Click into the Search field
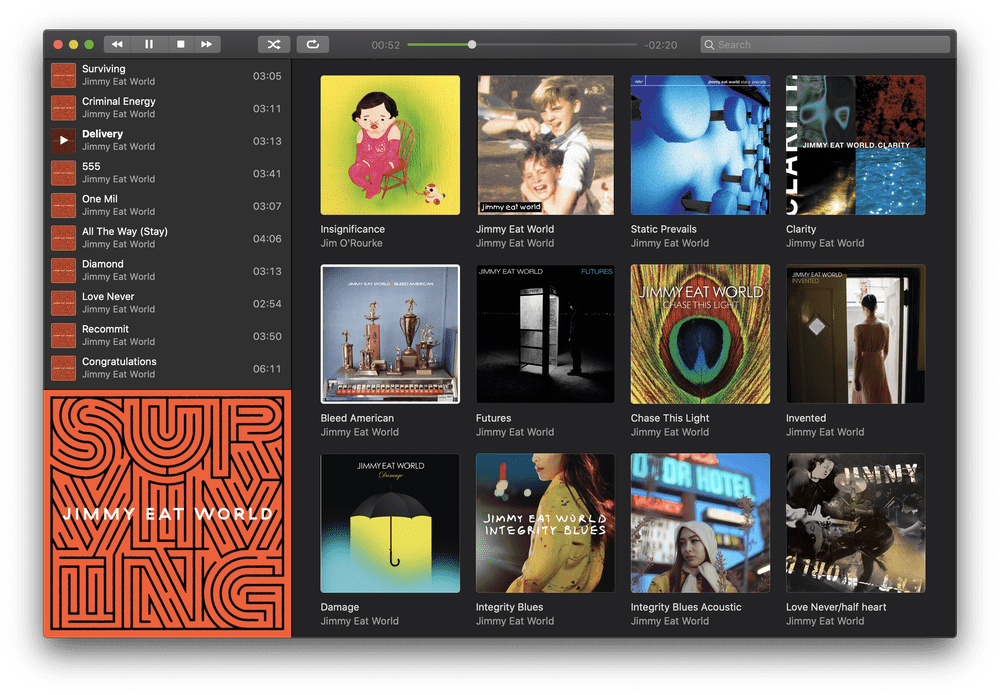 pos(825,45)
